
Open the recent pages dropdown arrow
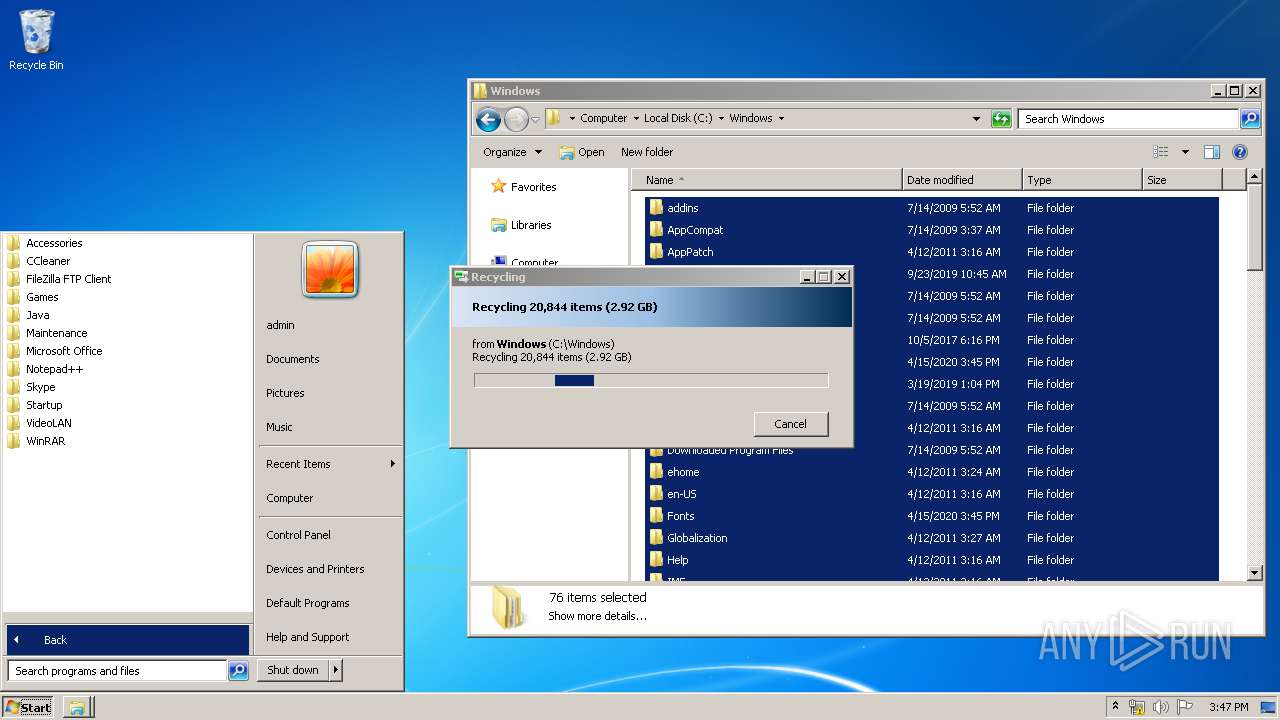(x=535, y=120)
